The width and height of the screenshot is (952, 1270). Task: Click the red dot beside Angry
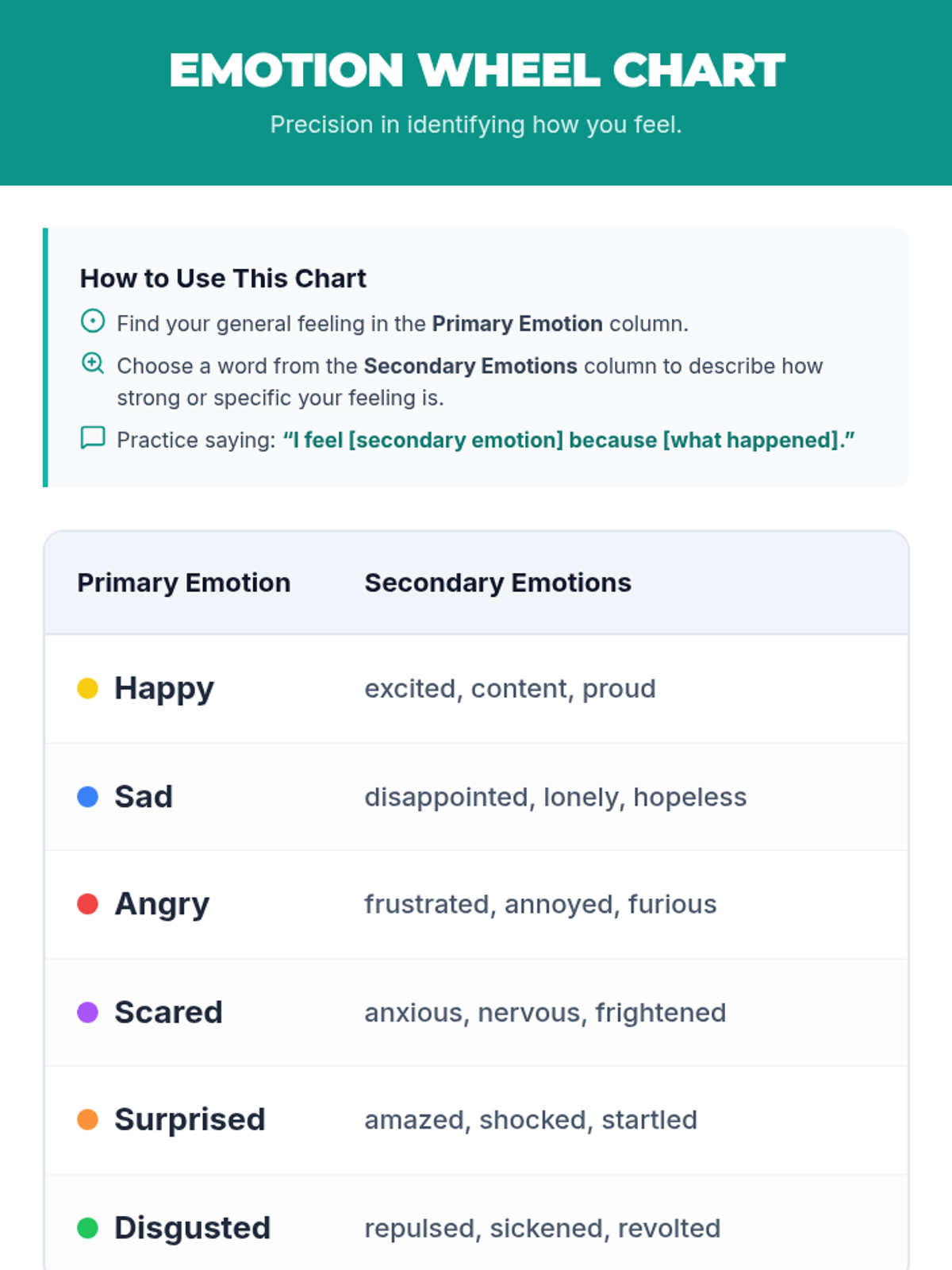click(87, 904)
